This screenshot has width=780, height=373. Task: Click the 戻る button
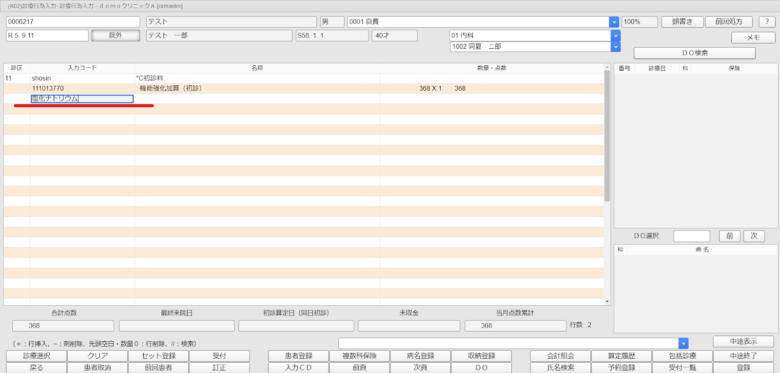click(x=36, y=368)
